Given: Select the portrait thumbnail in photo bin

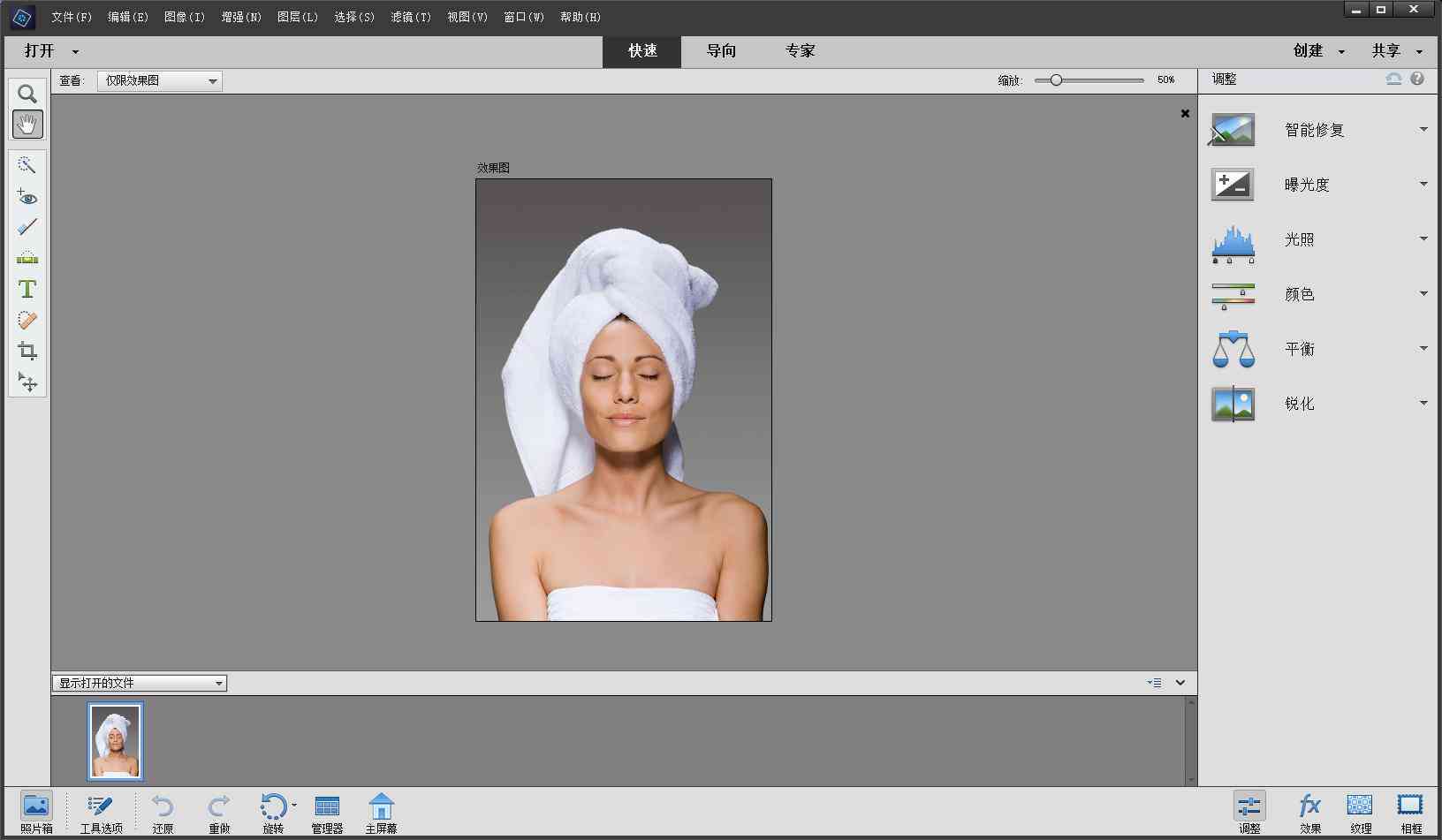Looking at the screenshot, I should [x=115, y=742].
